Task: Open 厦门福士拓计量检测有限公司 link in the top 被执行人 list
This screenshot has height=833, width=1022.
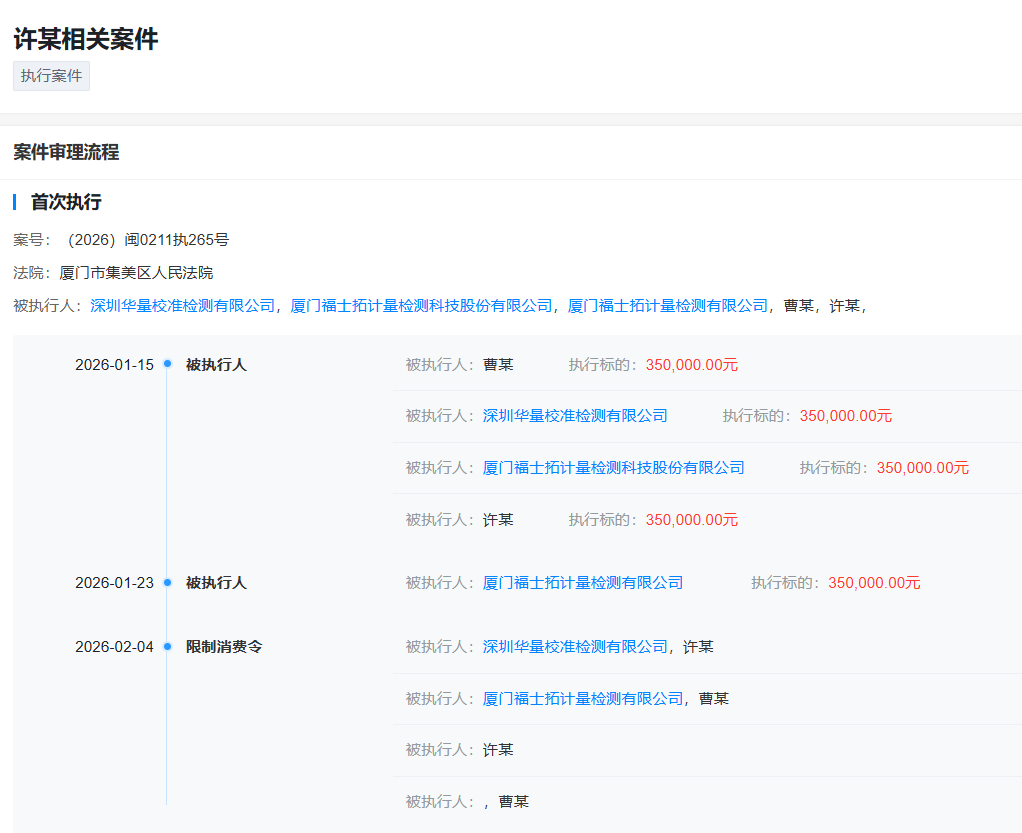Action: click(668, 306)
